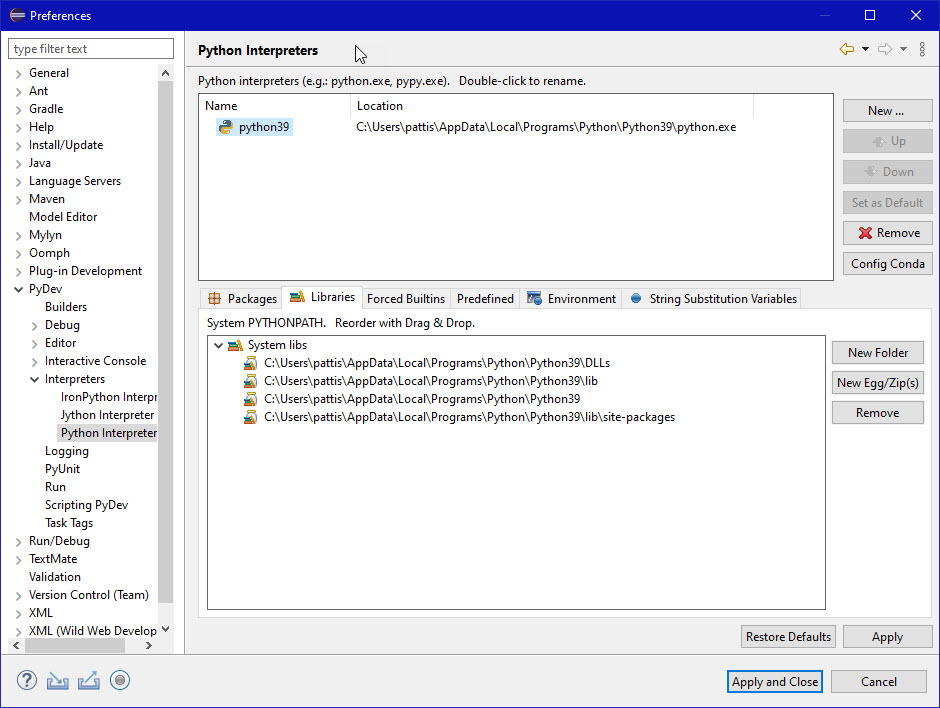Select the Jython Interpreter tree item
The width and height of the screenshot is (940, 708).
[107, 415]
